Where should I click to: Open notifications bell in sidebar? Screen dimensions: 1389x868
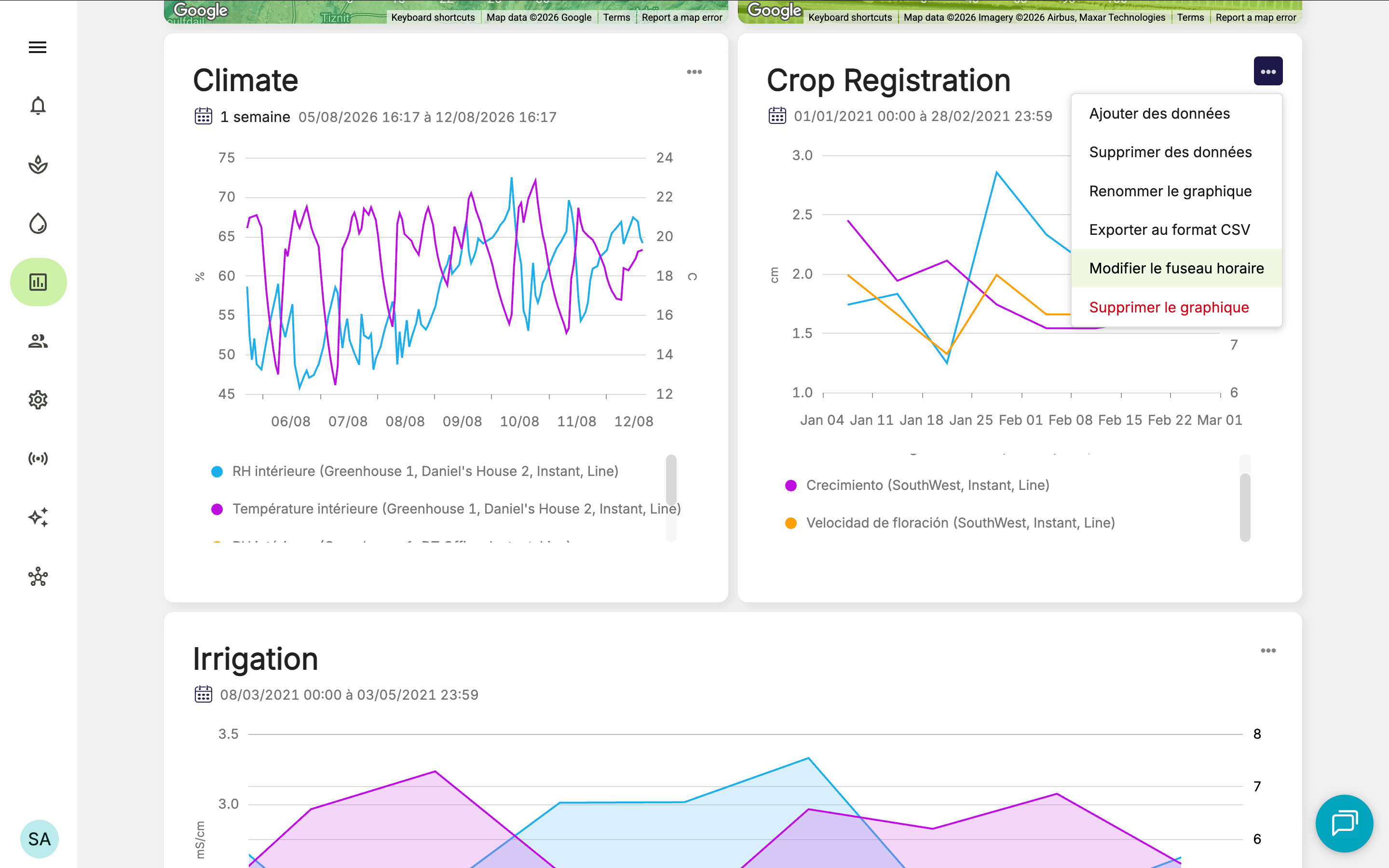pyautogui.click(x=38, y=106)
